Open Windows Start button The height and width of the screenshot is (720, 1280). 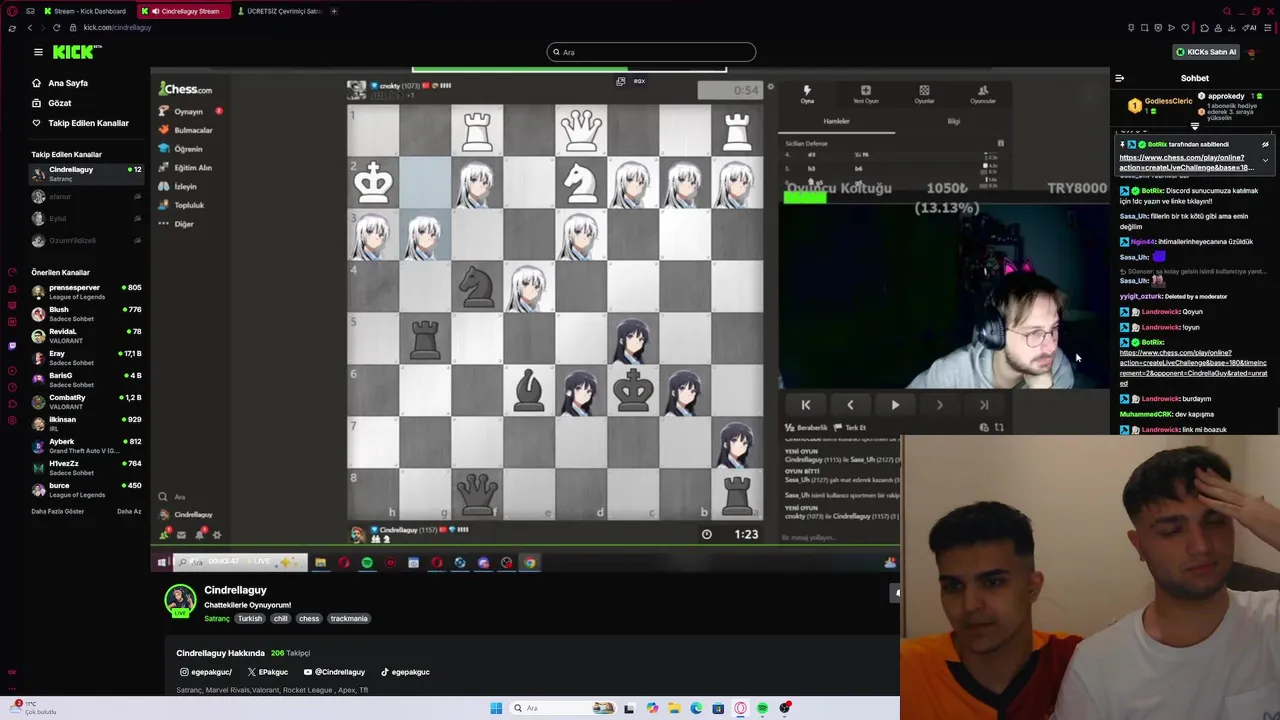click(x=496, y=708)
